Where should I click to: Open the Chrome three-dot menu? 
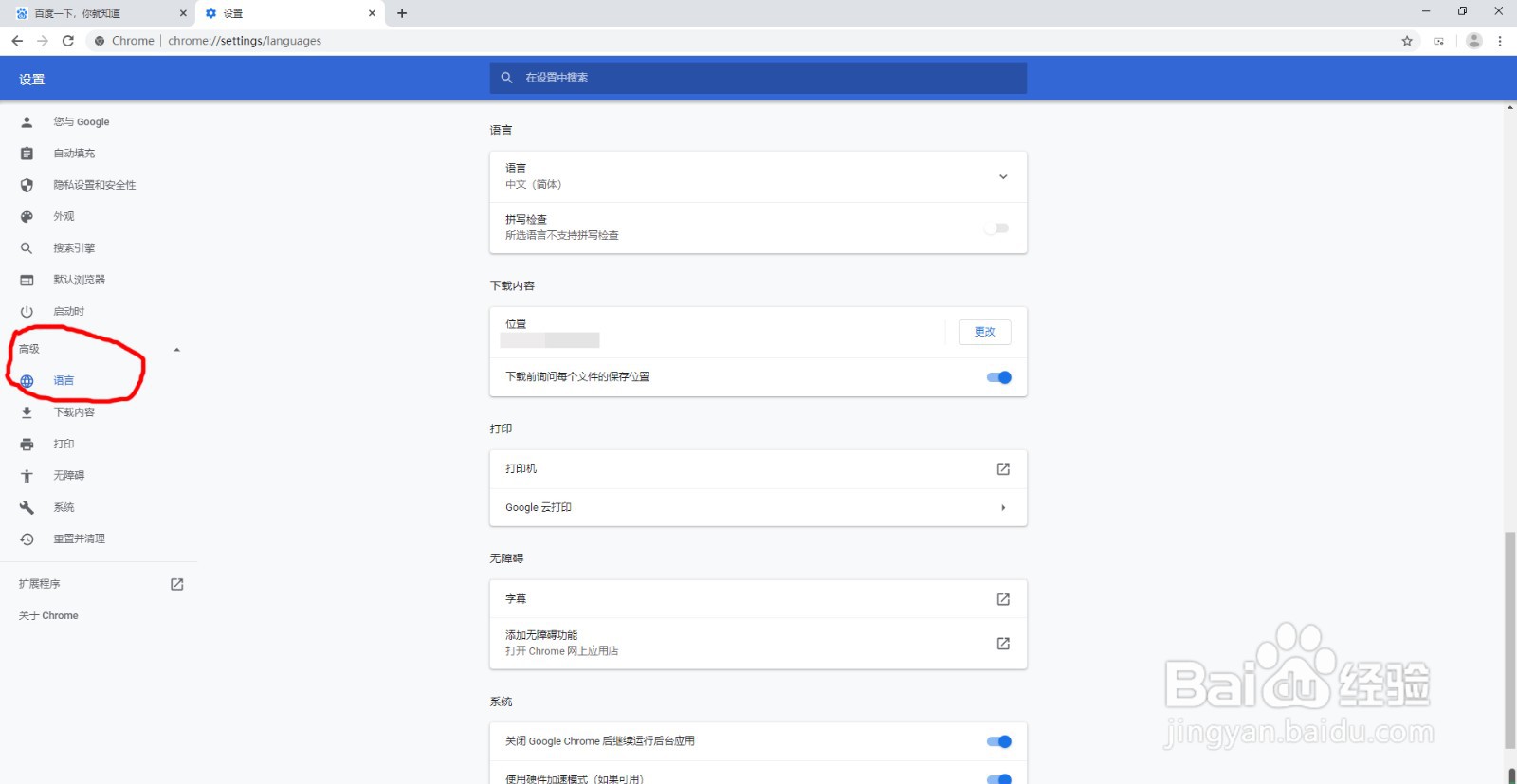pyautogui.click(x=1500, y=41)
